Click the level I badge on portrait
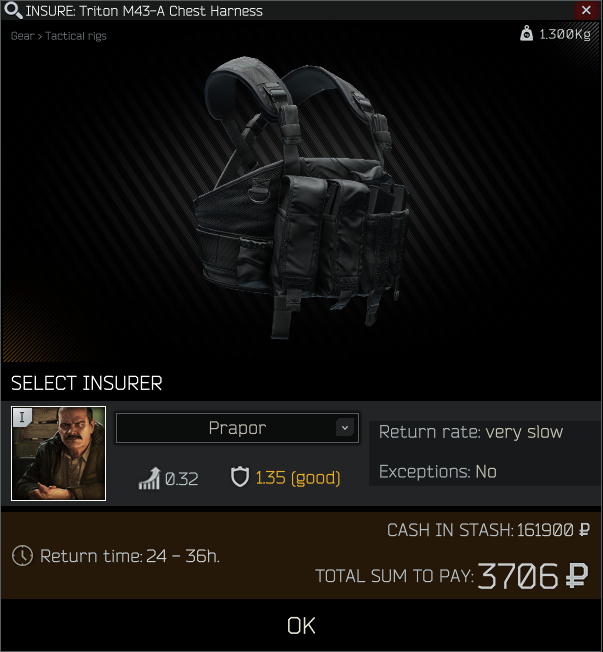The image size is (603, 652). 22,417
